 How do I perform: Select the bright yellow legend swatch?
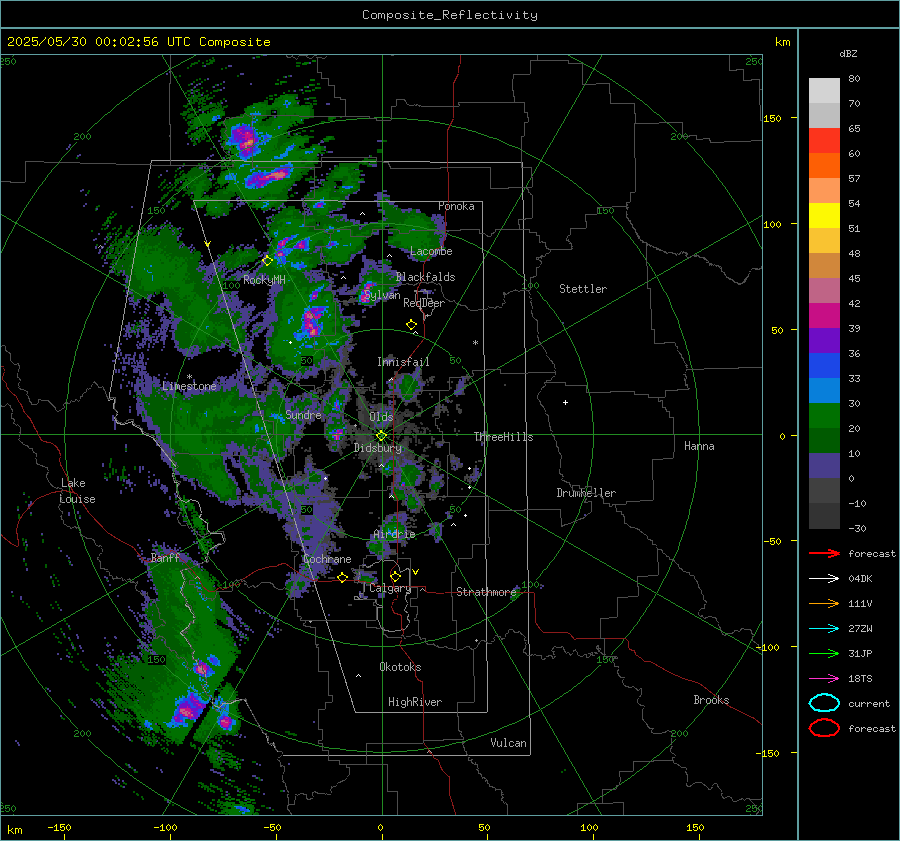pyautogui.click(x=824, y=215)
